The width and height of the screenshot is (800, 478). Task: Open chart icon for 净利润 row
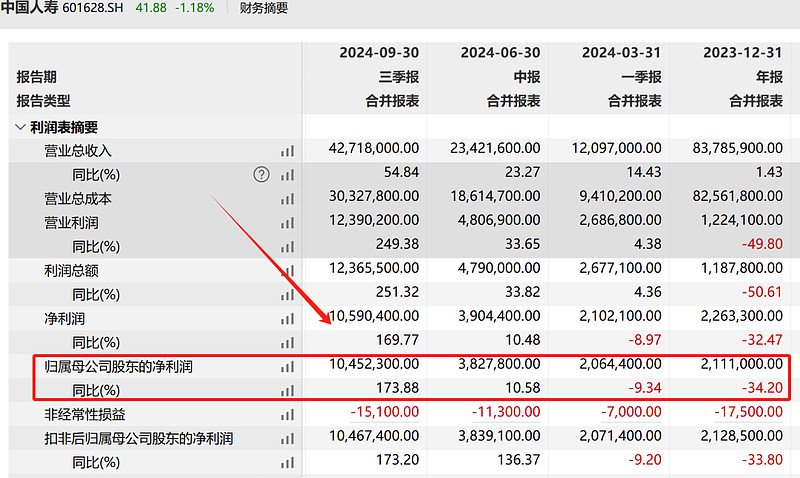tap(288, 319)
